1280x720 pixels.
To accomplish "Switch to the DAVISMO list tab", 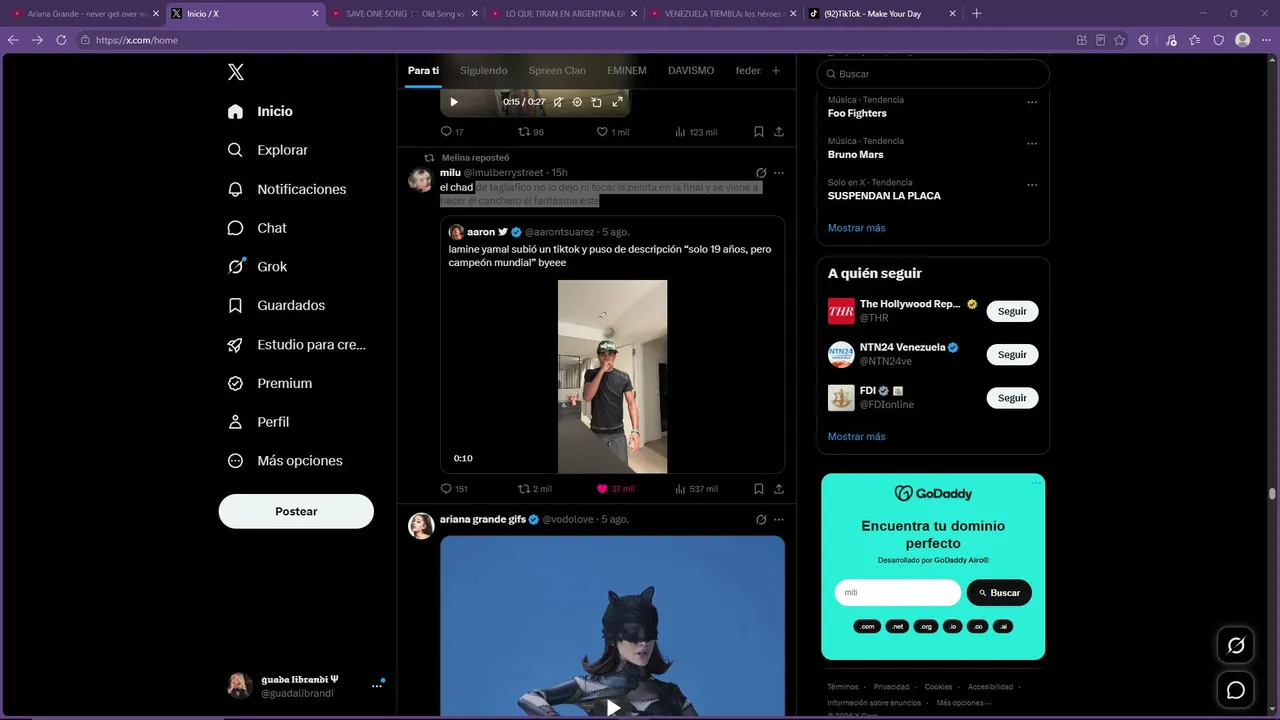I will pyautogui.click(x=691, y=71).
